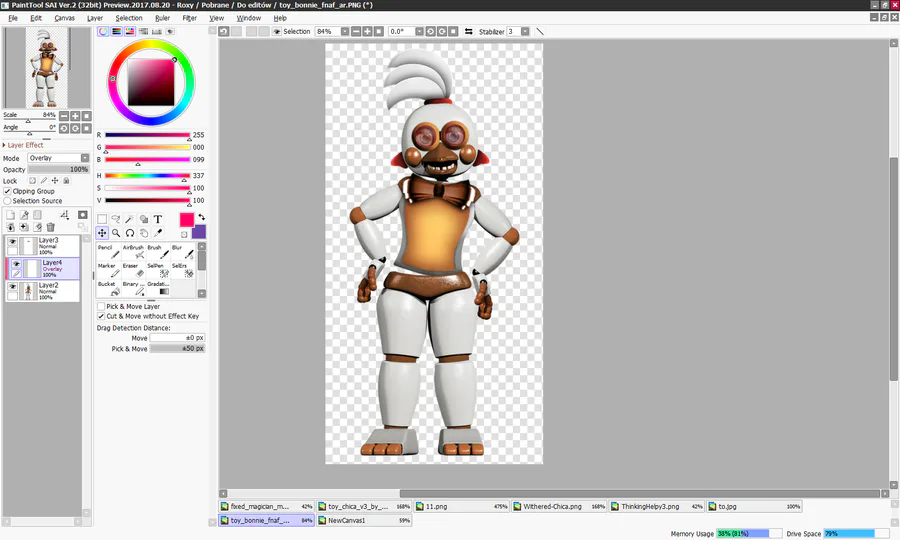
Task: Open the Ruler menu
Action: click(x=162, y=18)
